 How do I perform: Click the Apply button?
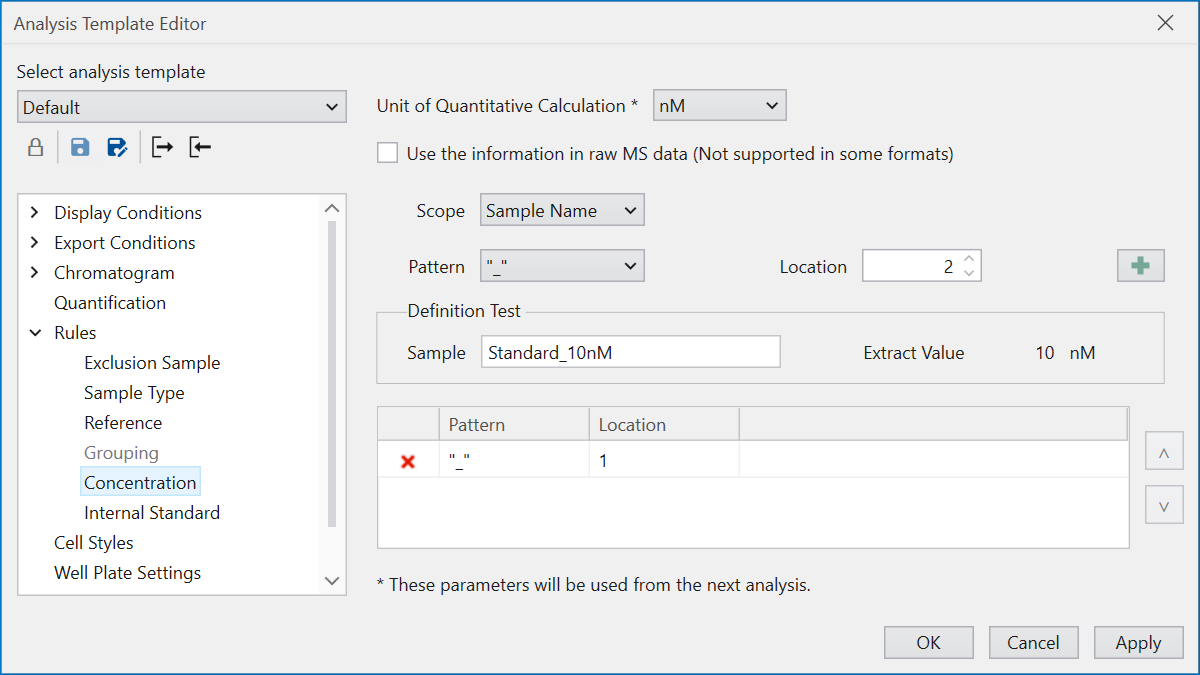pos(1138,643)
